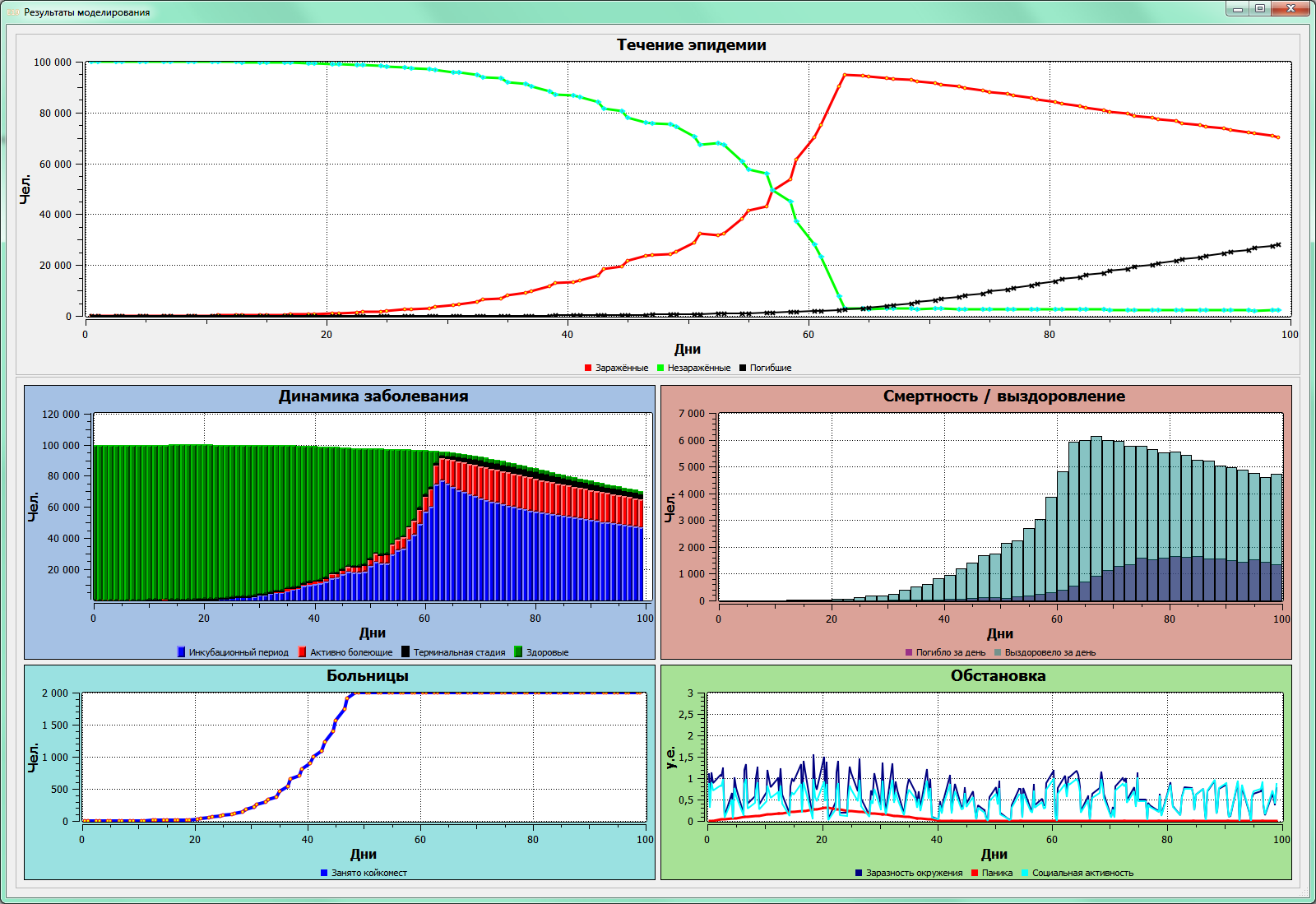Maximize the Результаты моделирования window
The height and width of the screenshot is (904, 1316).
coord(1259,9)
